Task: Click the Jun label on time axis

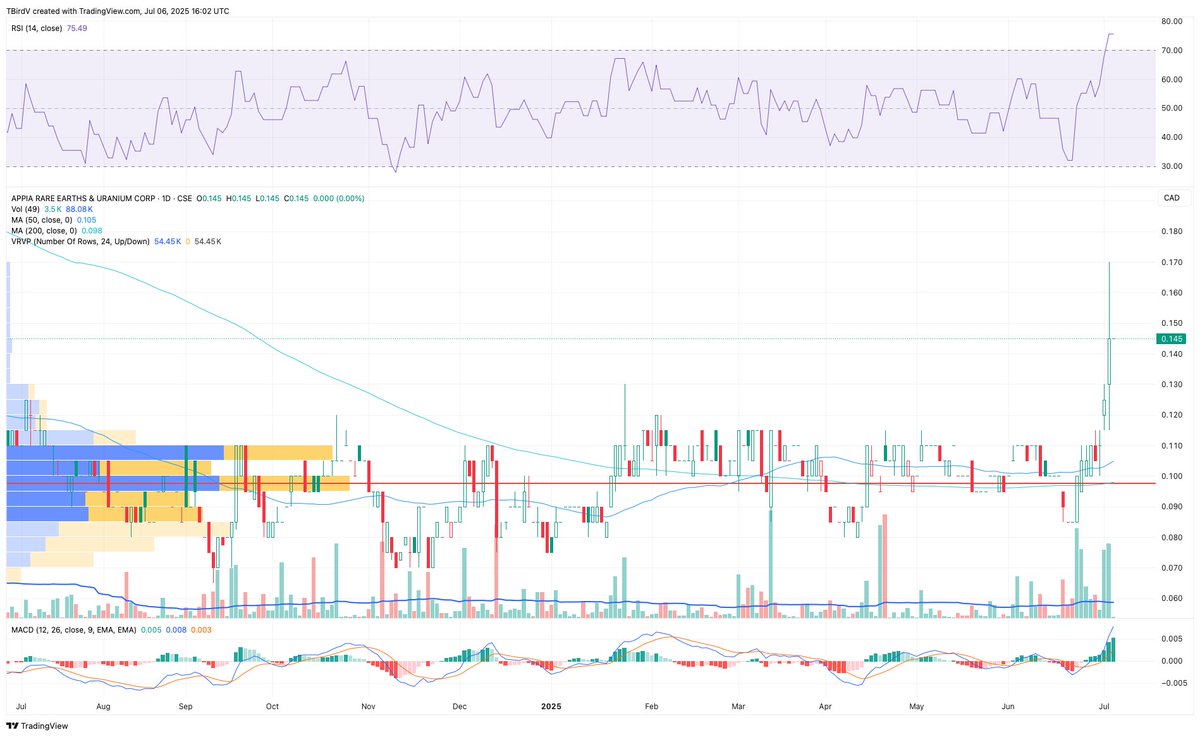Action: [x=1008, y=705]
